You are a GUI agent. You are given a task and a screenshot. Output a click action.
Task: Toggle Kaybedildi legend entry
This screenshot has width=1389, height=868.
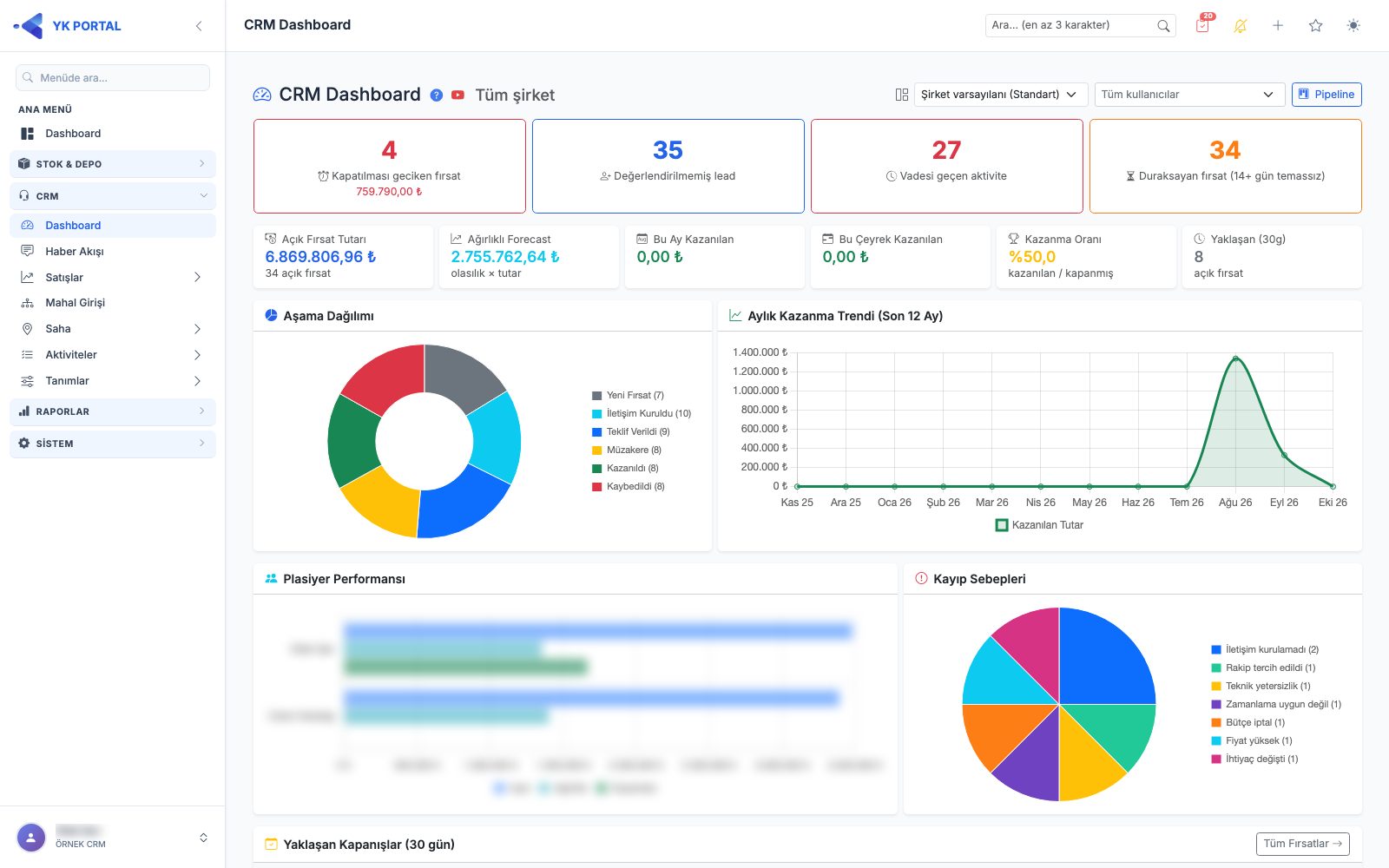coord(628,486)
